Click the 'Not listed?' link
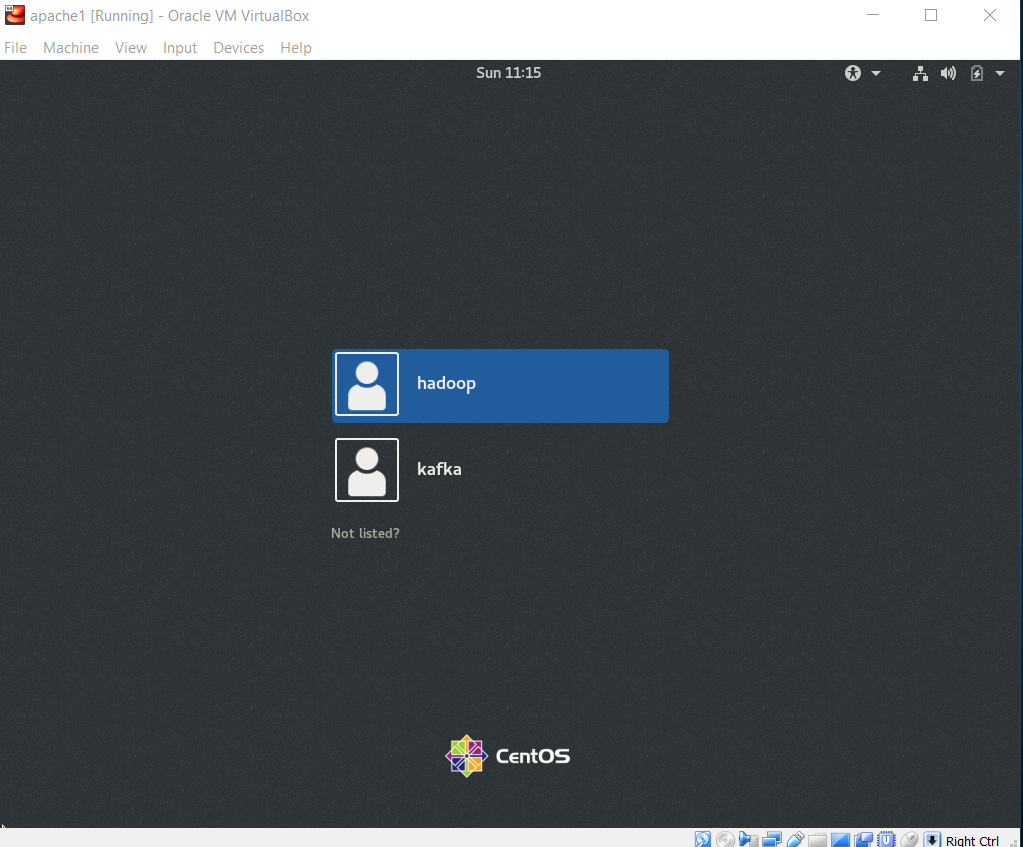Image resolution: width=1023 pixels, height=847 pixels. (x=365, y=533)
